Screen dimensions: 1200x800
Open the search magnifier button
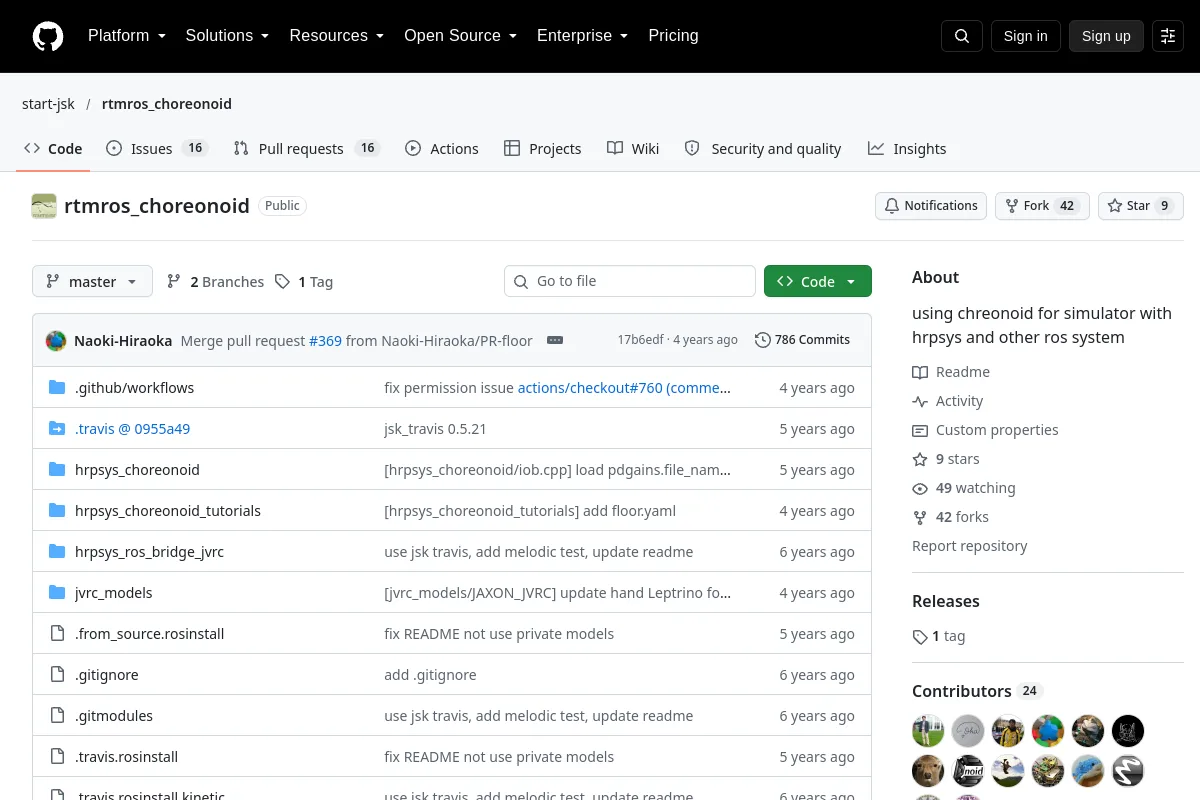click(x=962, y=36)
